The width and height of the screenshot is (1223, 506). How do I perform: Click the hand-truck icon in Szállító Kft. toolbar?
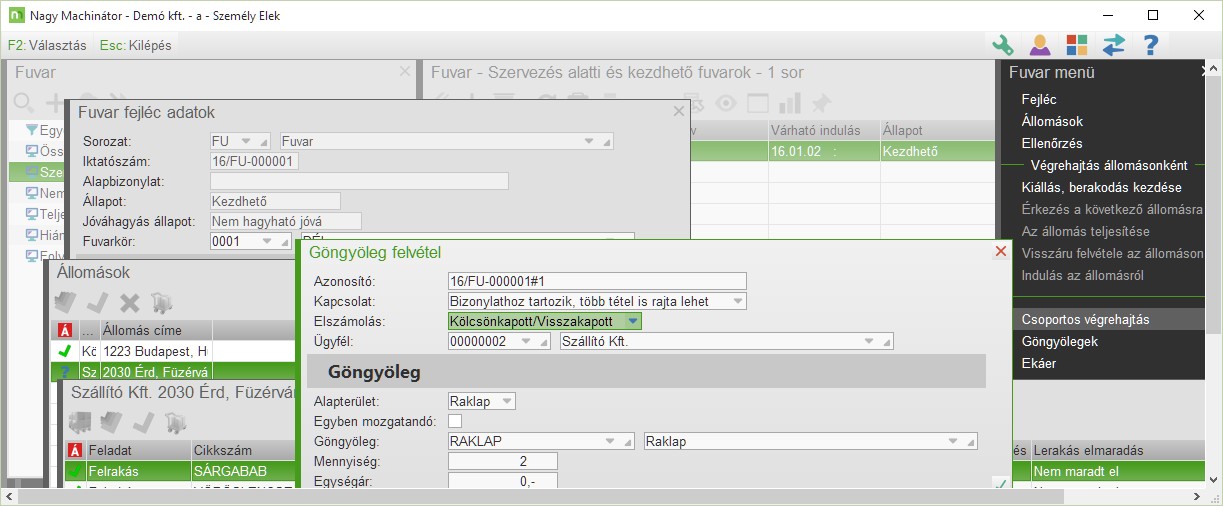(176, 422)
